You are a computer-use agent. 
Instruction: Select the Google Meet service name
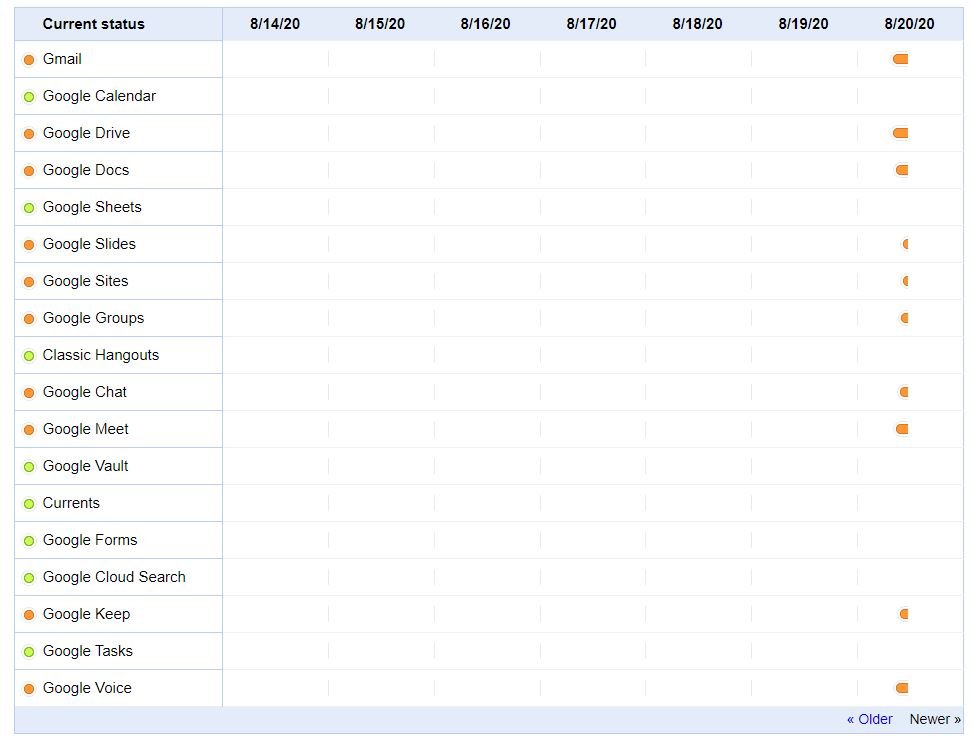click(85, 429)
